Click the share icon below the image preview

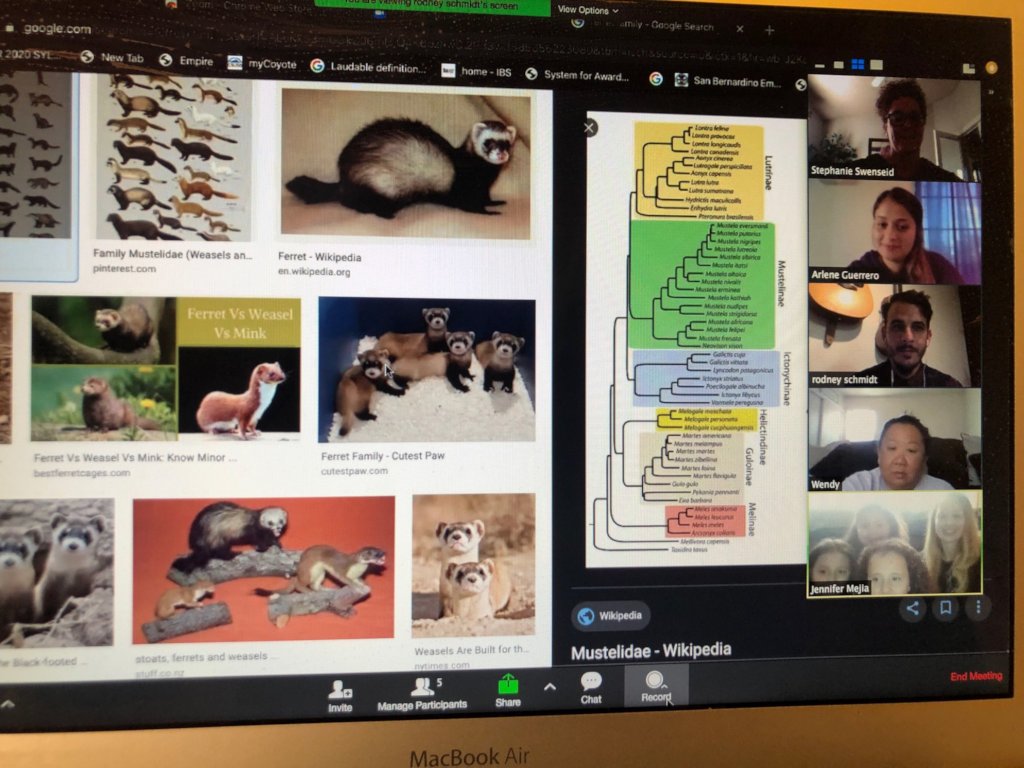[911, 607]
